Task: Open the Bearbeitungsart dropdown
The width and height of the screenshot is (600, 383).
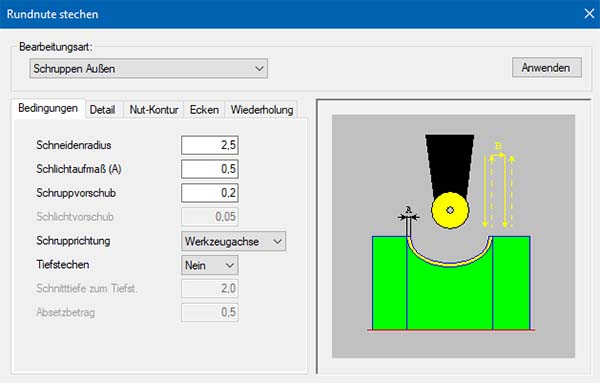Action: [x=148, y=68]
